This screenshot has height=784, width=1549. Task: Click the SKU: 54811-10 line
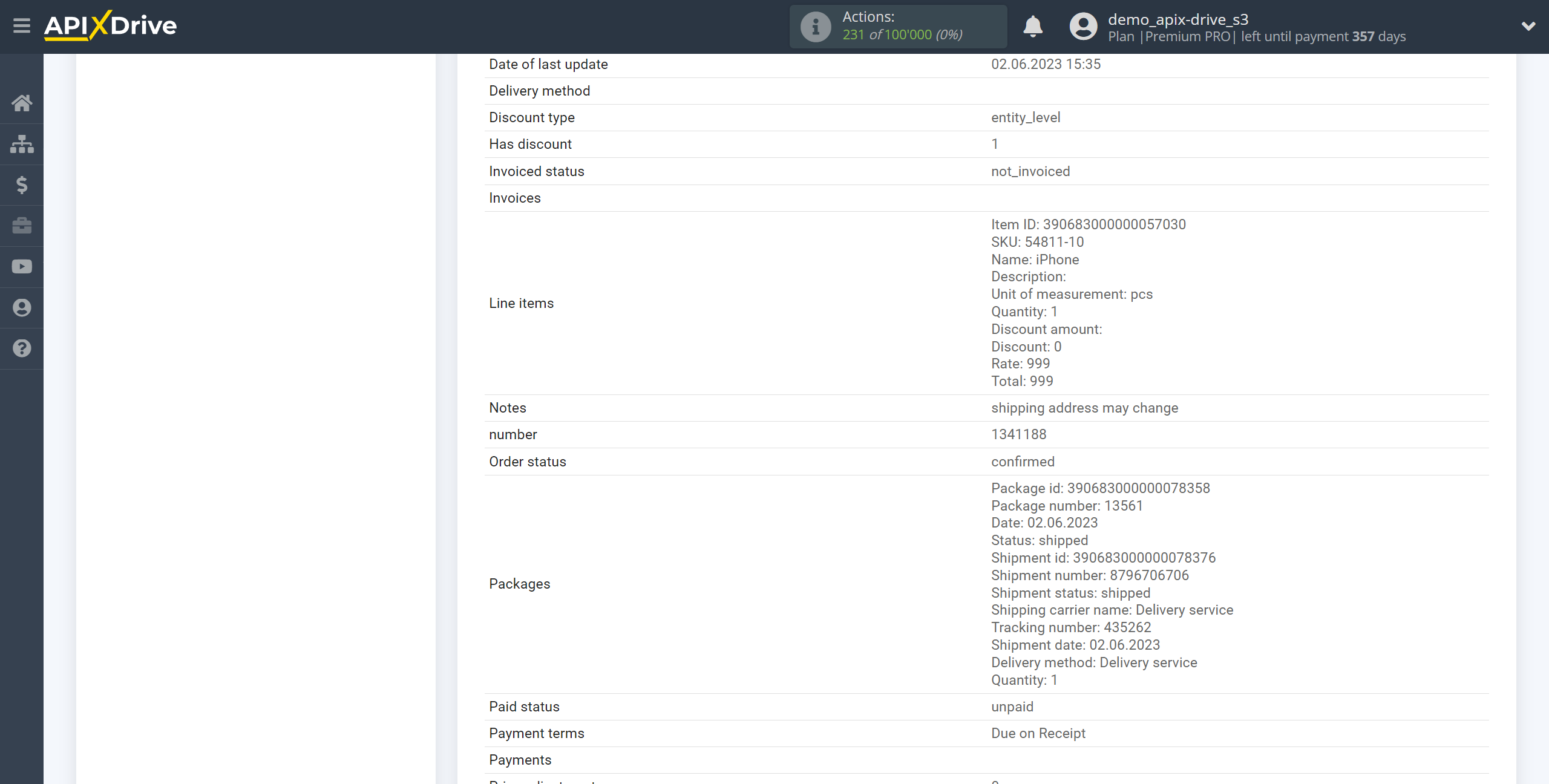(x=1037, y=243)
